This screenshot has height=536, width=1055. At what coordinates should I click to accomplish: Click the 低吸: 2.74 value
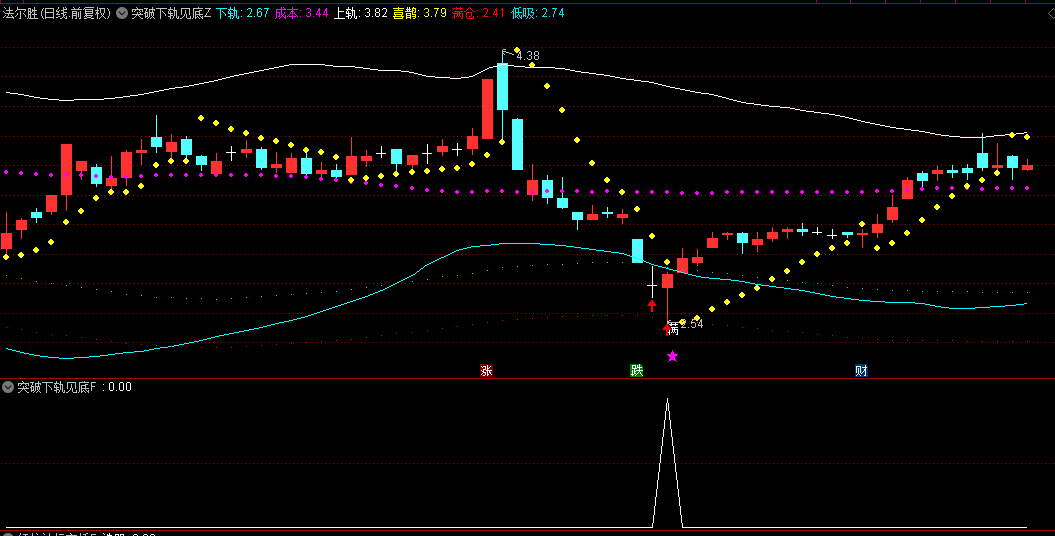point(538,13)
